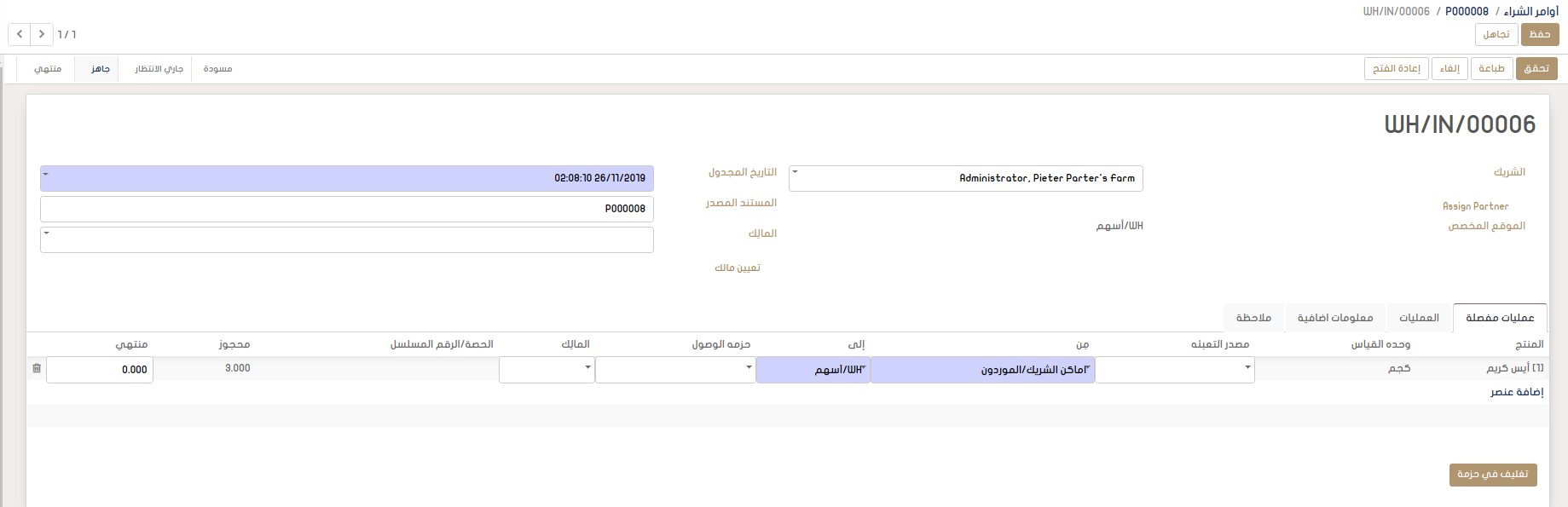This screenshot has width=1568, height=507.
Task: Click the تحقق validate button
Action: [1536, 68]
